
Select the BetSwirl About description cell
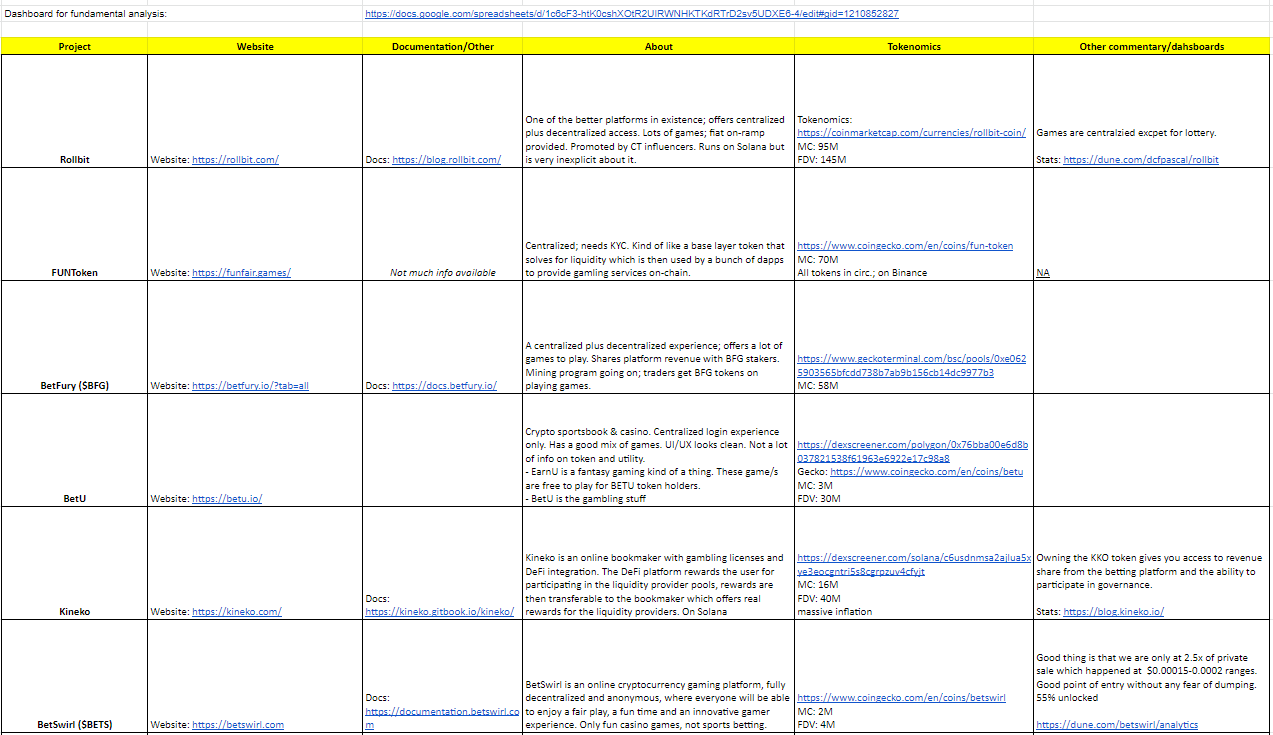659,677
